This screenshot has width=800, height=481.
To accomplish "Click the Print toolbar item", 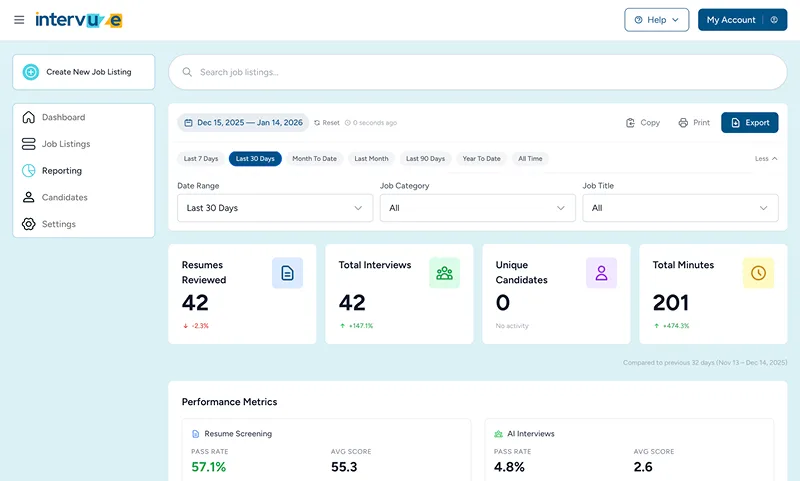I will (693, 123).
